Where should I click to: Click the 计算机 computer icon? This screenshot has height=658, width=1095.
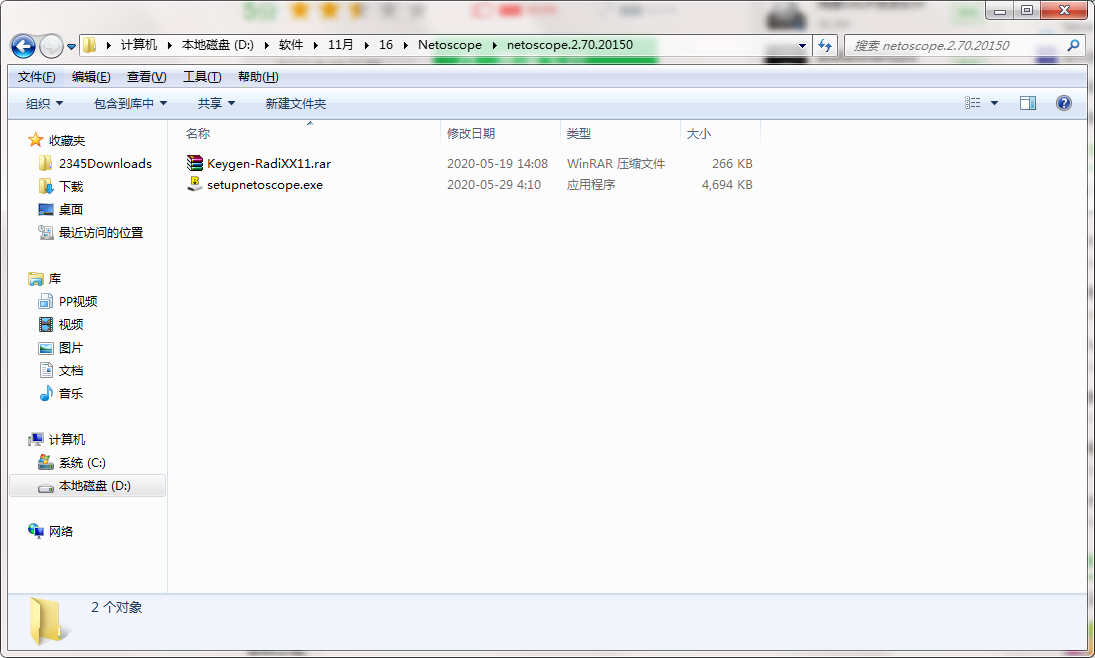coord(36,439)
